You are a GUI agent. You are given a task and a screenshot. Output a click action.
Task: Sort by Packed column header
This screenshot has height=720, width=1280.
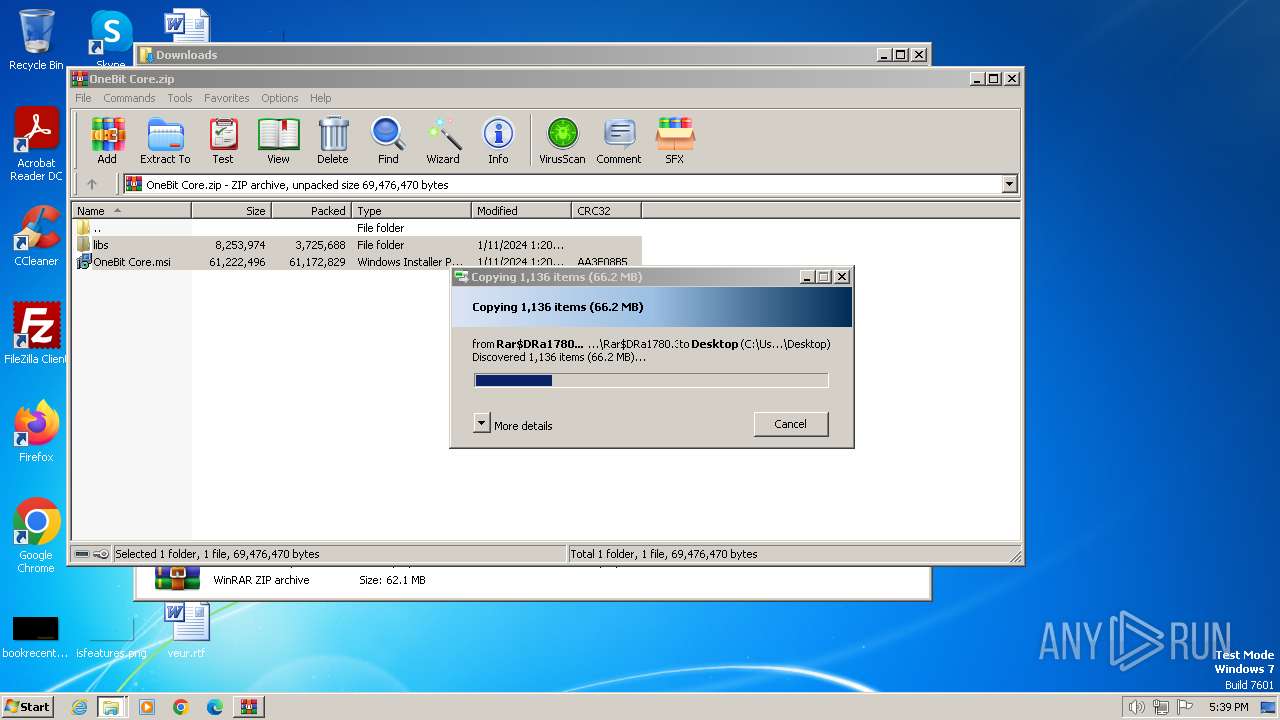311,210
